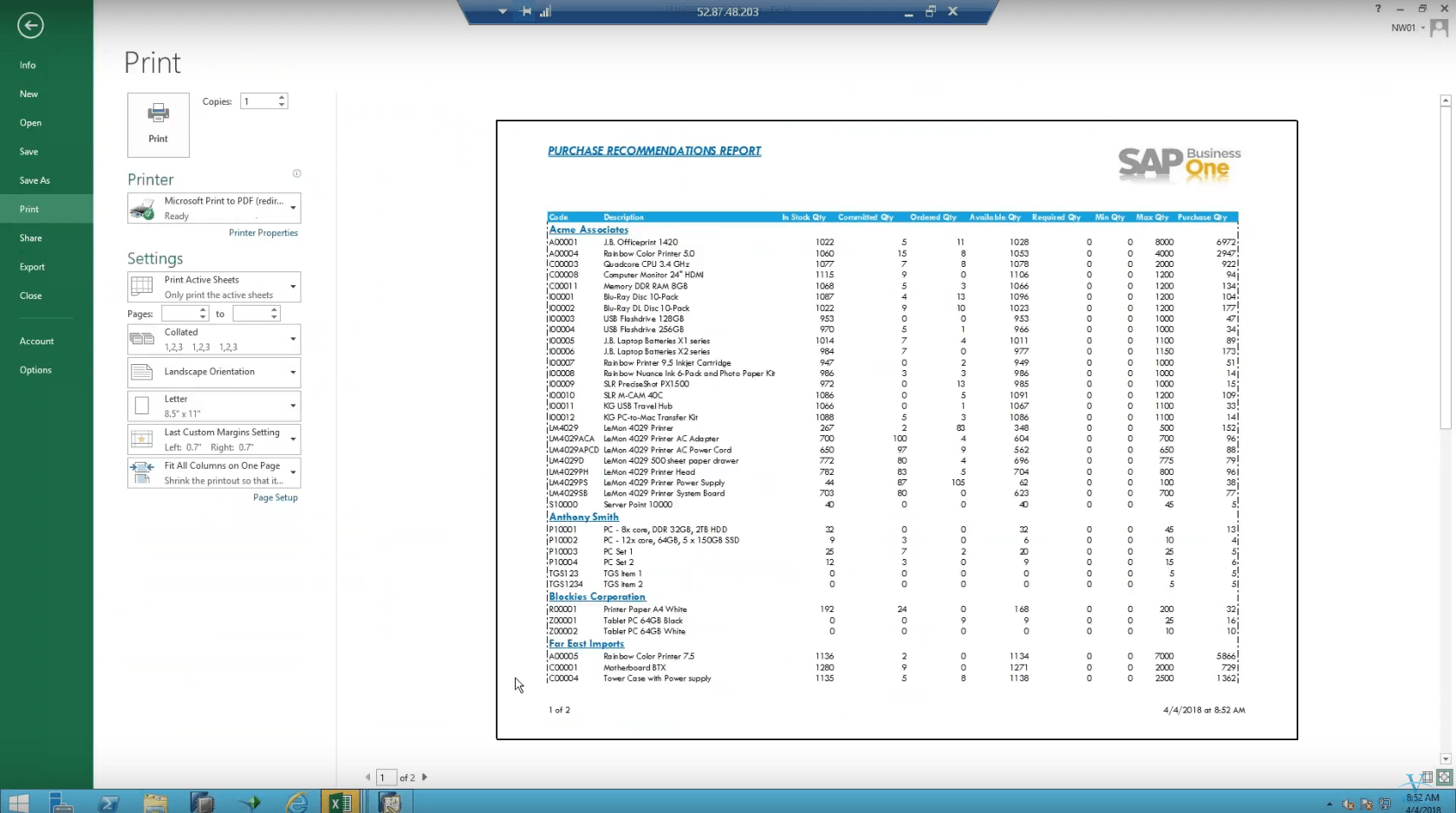Open Help via the question mark icon
Screen dimensions: 1456x813
(x=1378, y=9)
